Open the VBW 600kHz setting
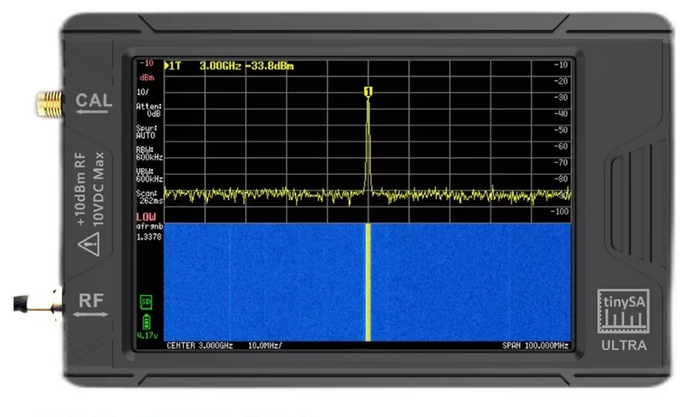Viewport: 700px width, 417px height. [149, 176]
